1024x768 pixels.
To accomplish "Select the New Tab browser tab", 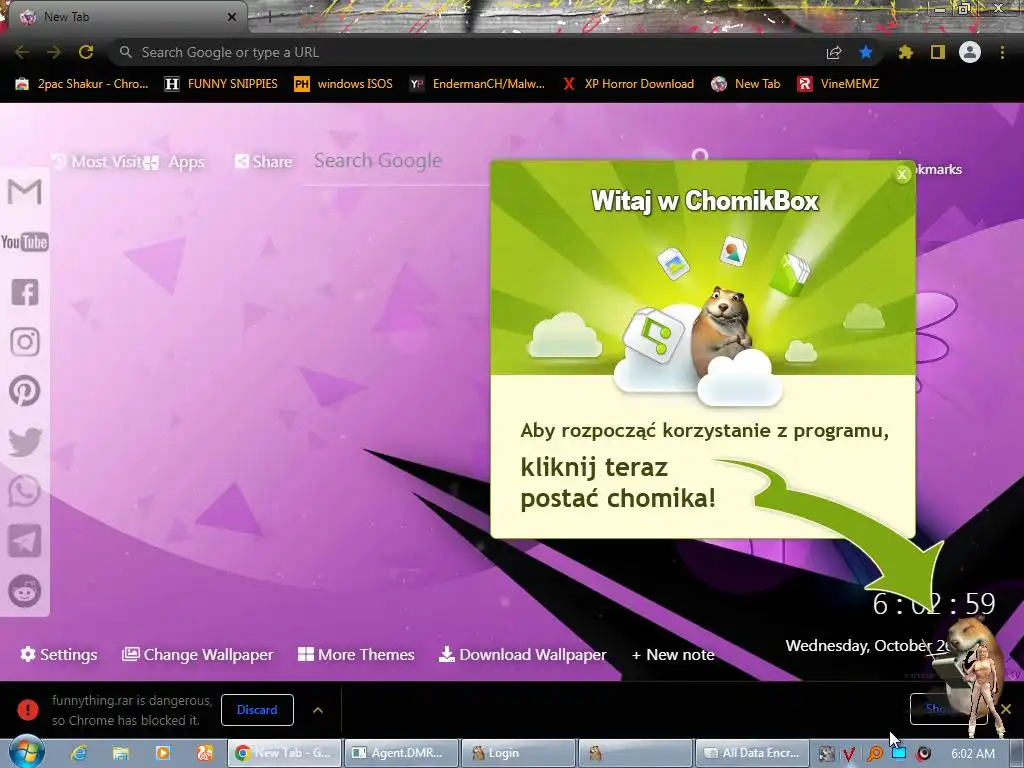I will point(127,17).
